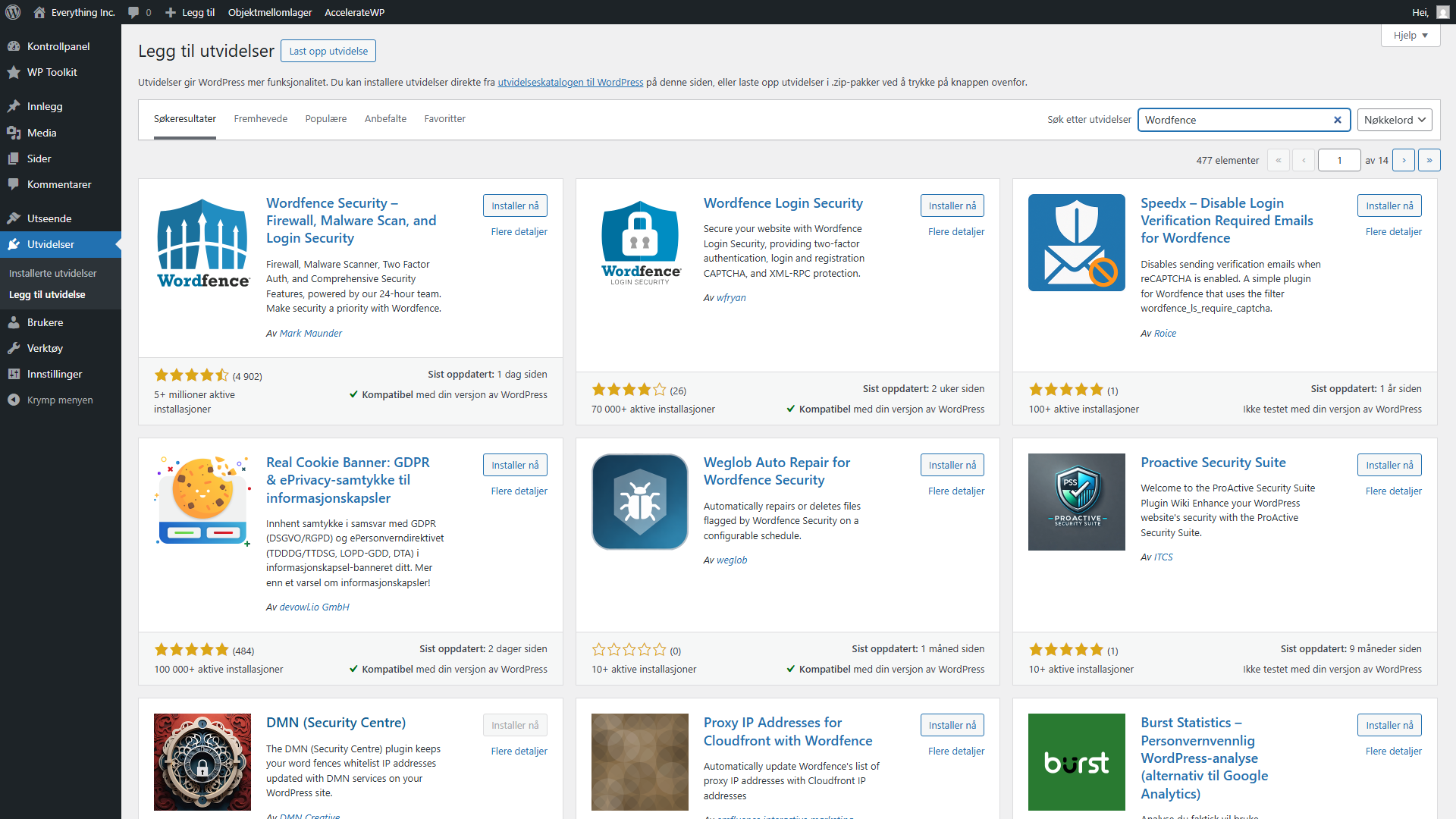Open Proxy IP Addresses plugin thumbnail
The image size is (1456, 819).
coord(640,762)
